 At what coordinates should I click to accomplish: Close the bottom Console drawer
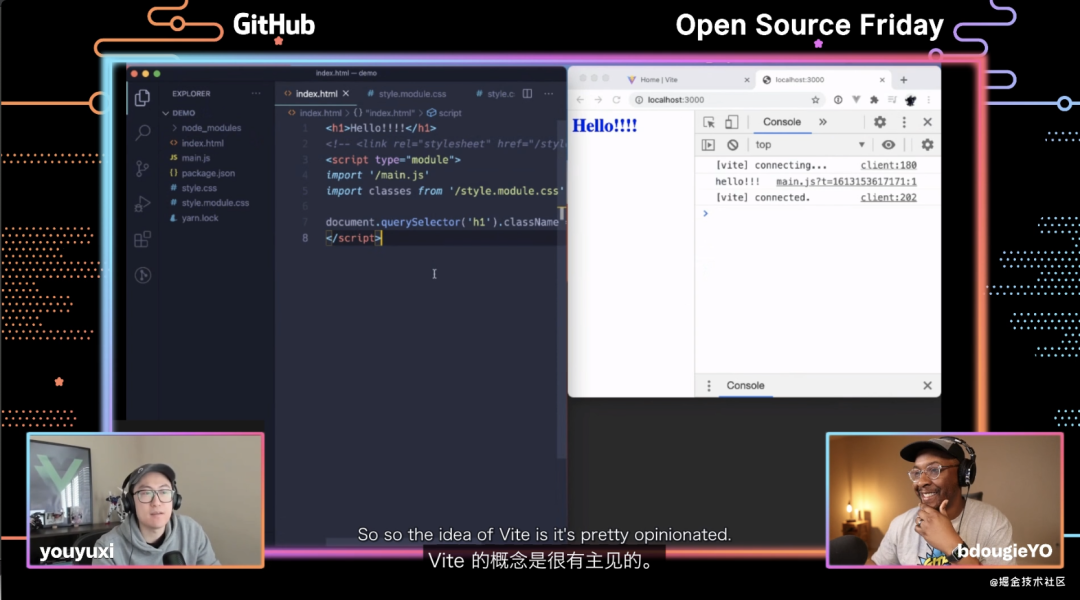927,386
